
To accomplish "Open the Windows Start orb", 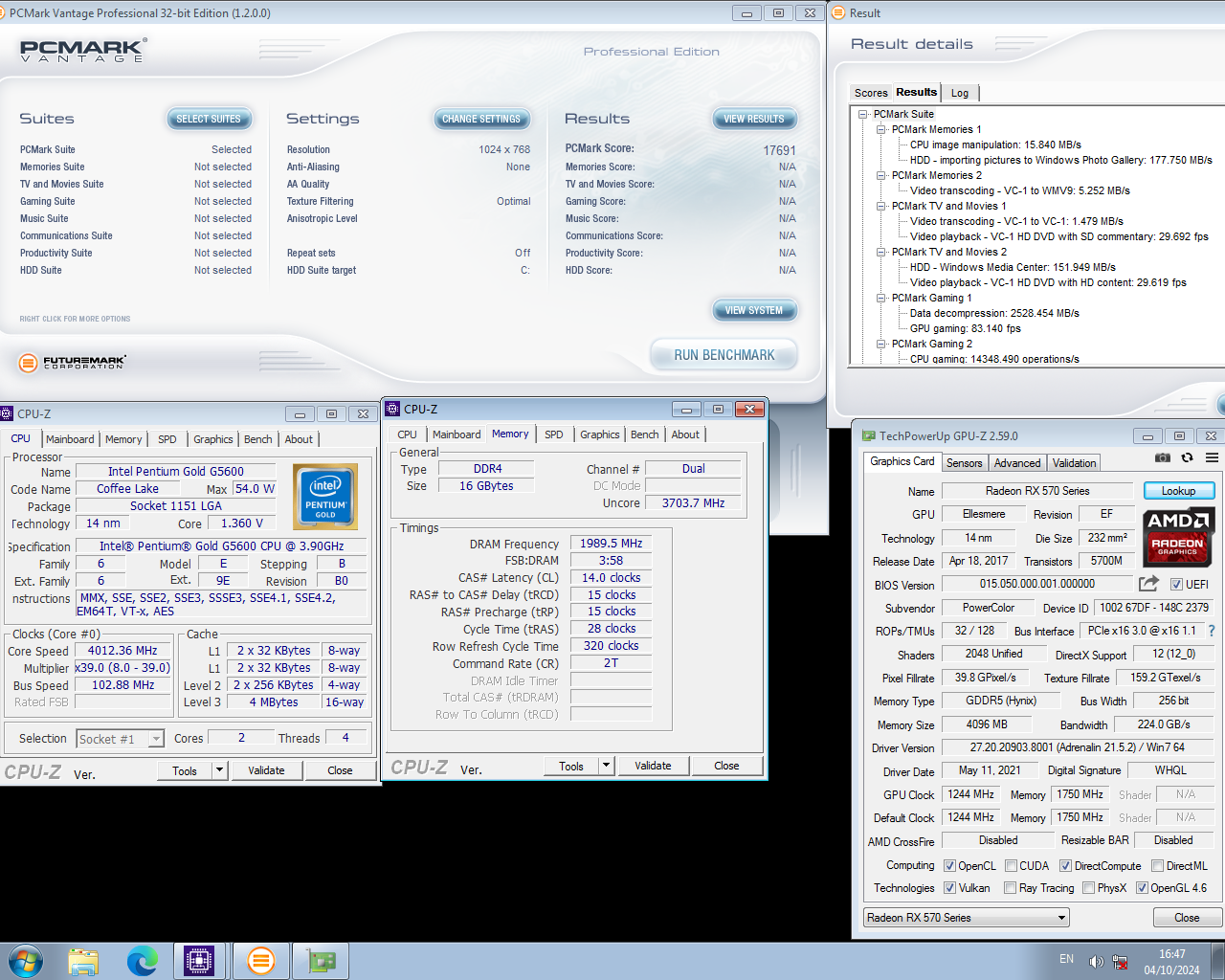I will coord(26,961).
